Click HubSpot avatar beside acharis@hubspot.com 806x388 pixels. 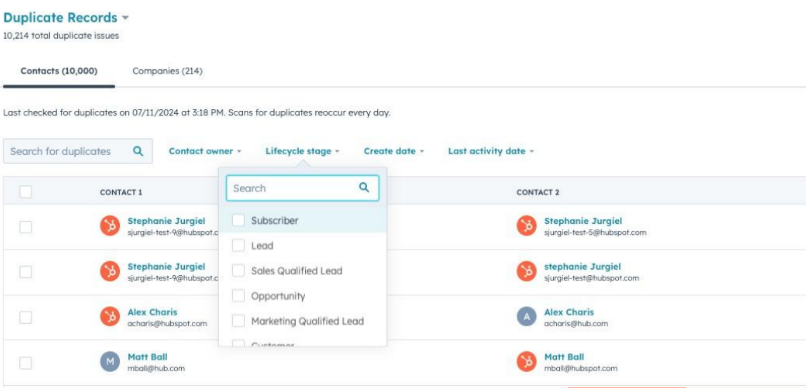110,317
